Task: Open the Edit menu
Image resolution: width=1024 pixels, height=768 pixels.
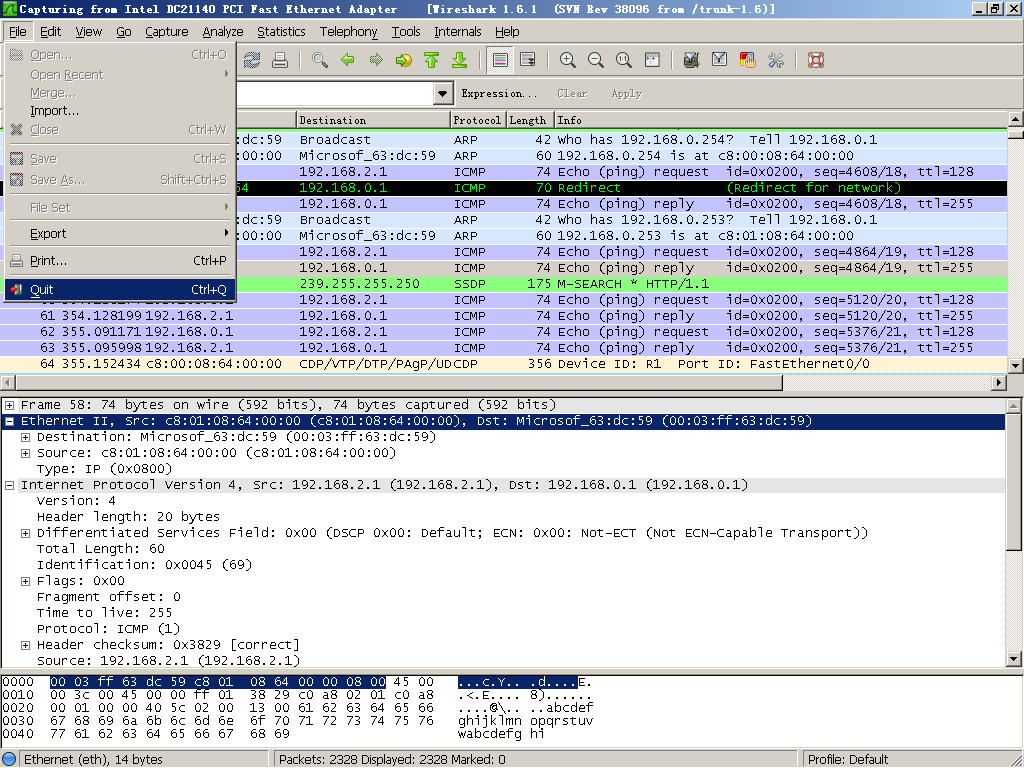Action: coord(50,31)
